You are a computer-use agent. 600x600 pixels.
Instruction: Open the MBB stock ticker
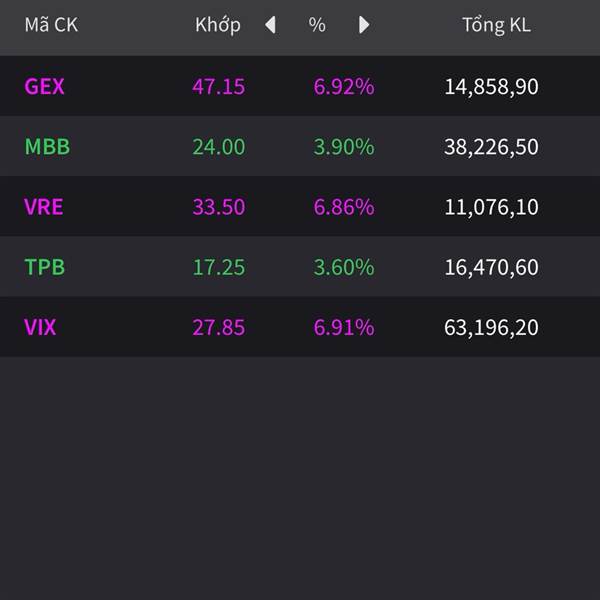click(x=47, y=147)
